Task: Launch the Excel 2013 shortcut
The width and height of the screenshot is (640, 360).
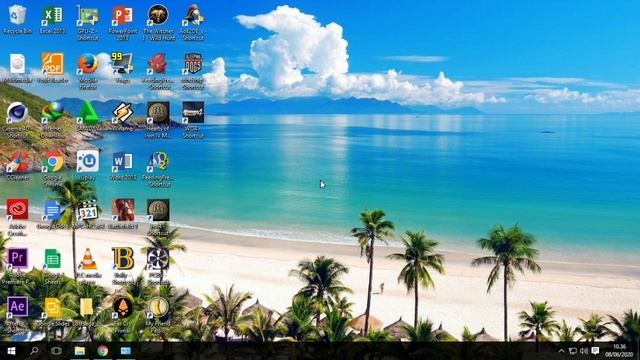Action: tap(52, 16)
